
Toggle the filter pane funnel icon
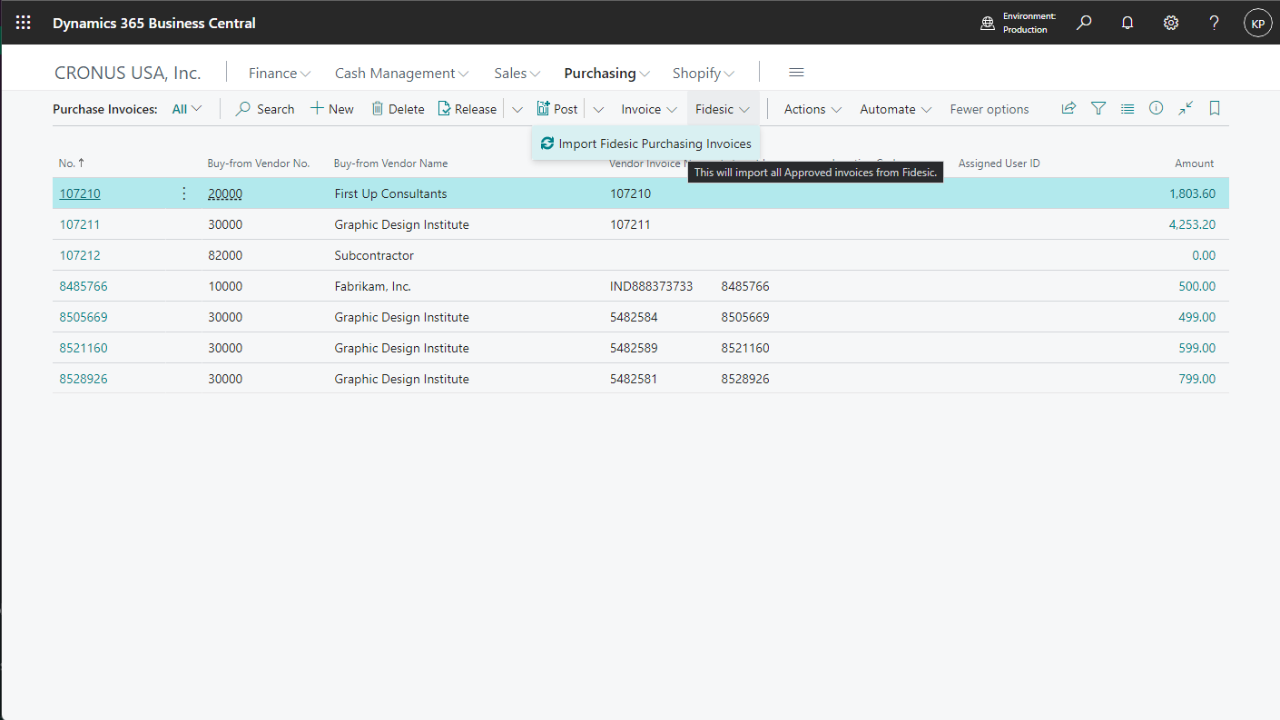click(1098, 108)
